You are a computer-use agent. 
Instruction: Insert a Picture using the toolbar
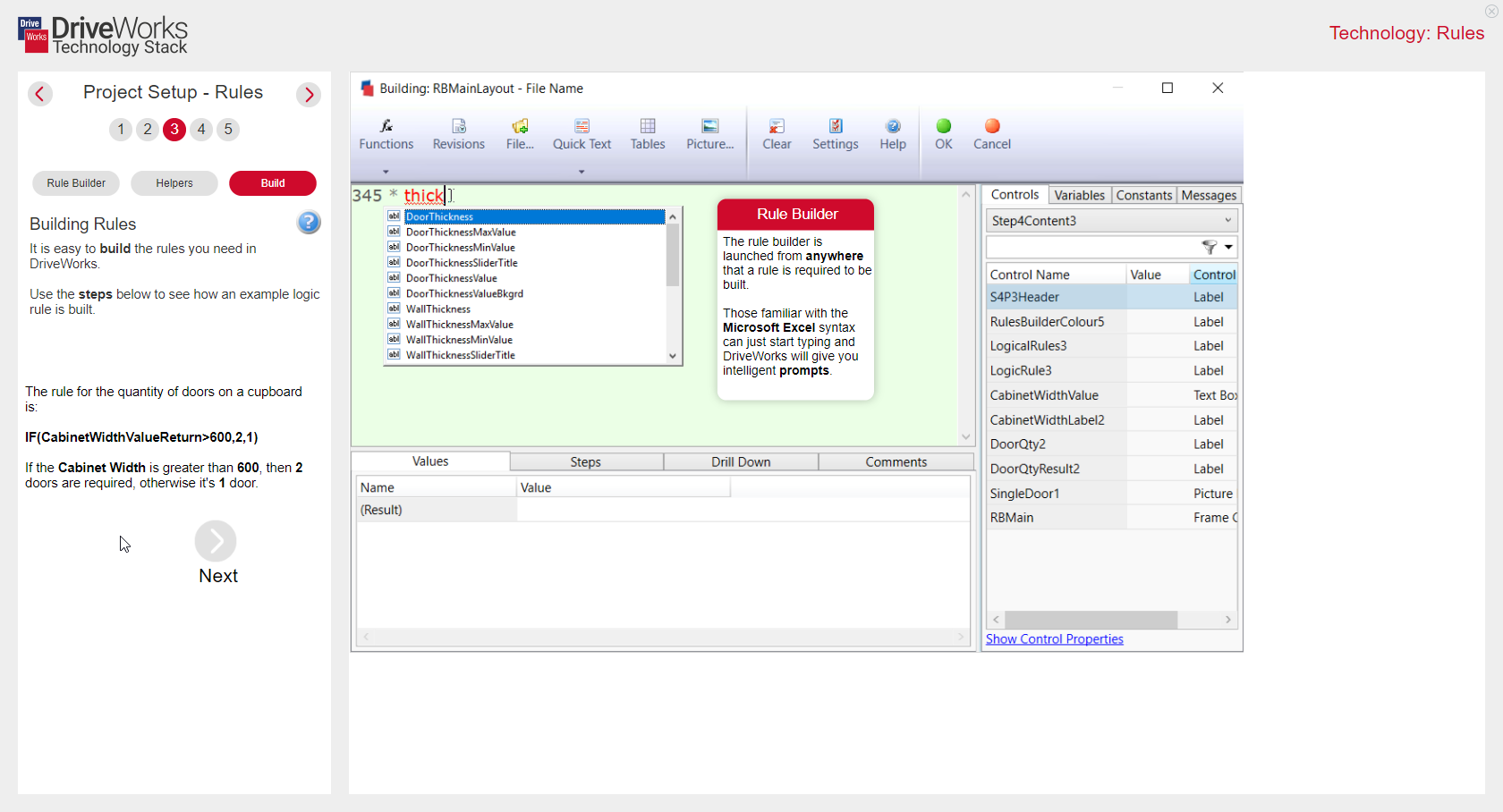[x=709, y=134]
